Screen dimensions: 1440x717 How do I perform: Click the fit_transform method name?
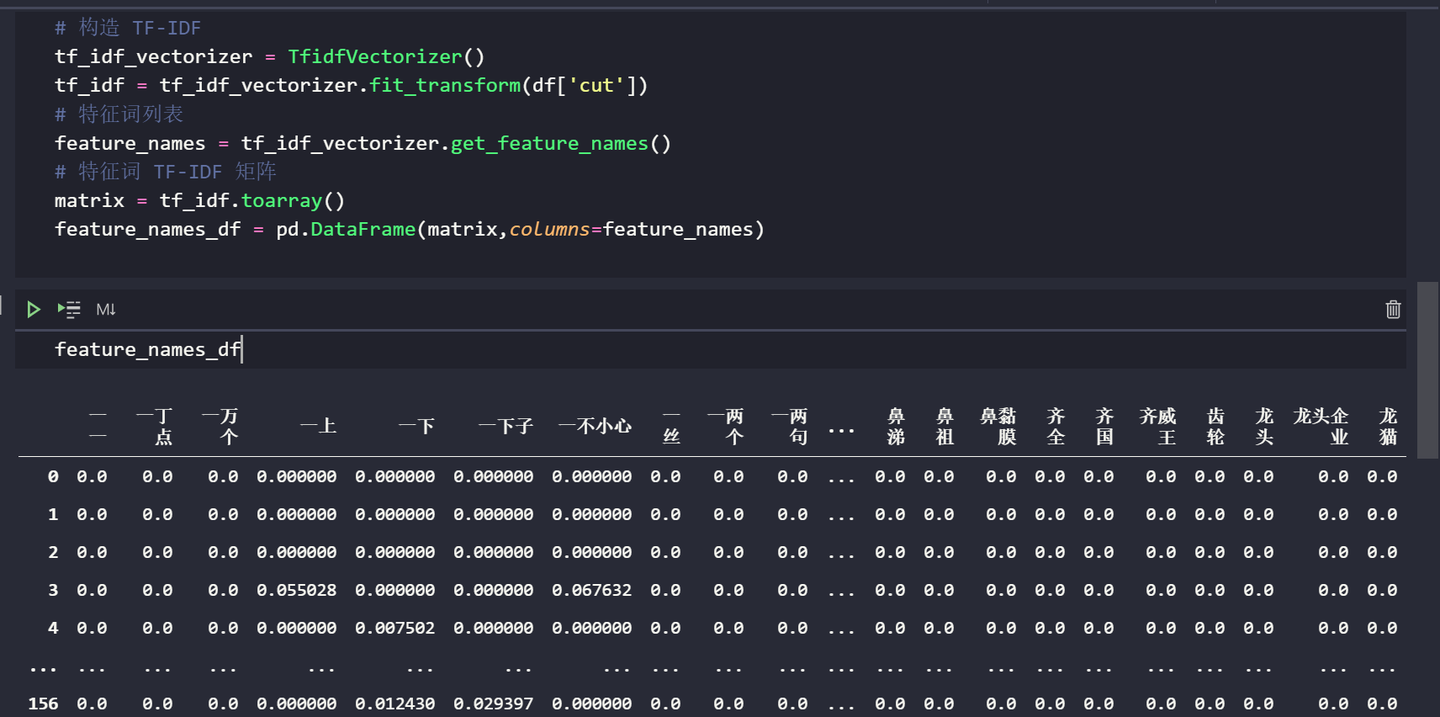445,86
